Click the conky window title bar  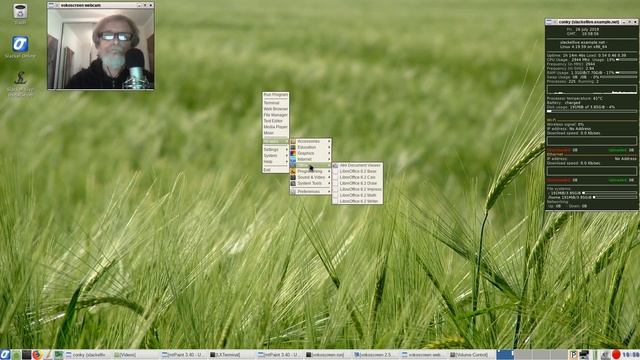click(x=592, y=22)
